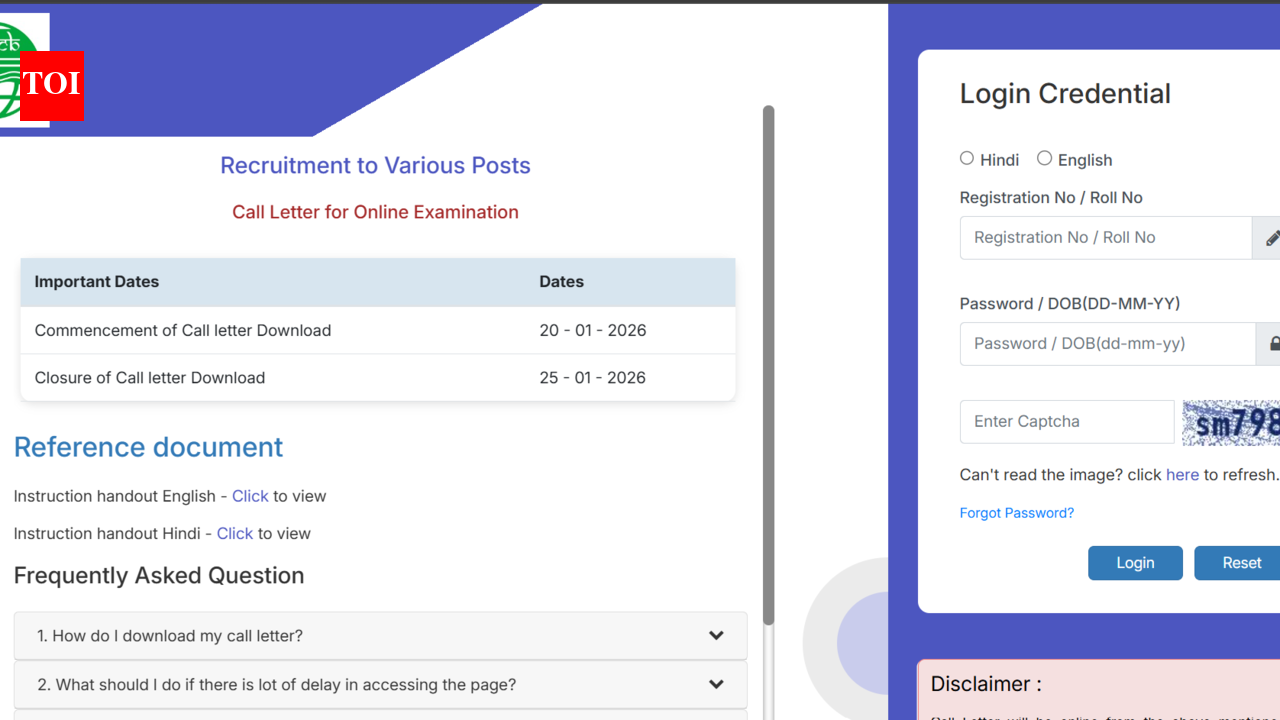Click the TOI logo badge

pos(51,86)
